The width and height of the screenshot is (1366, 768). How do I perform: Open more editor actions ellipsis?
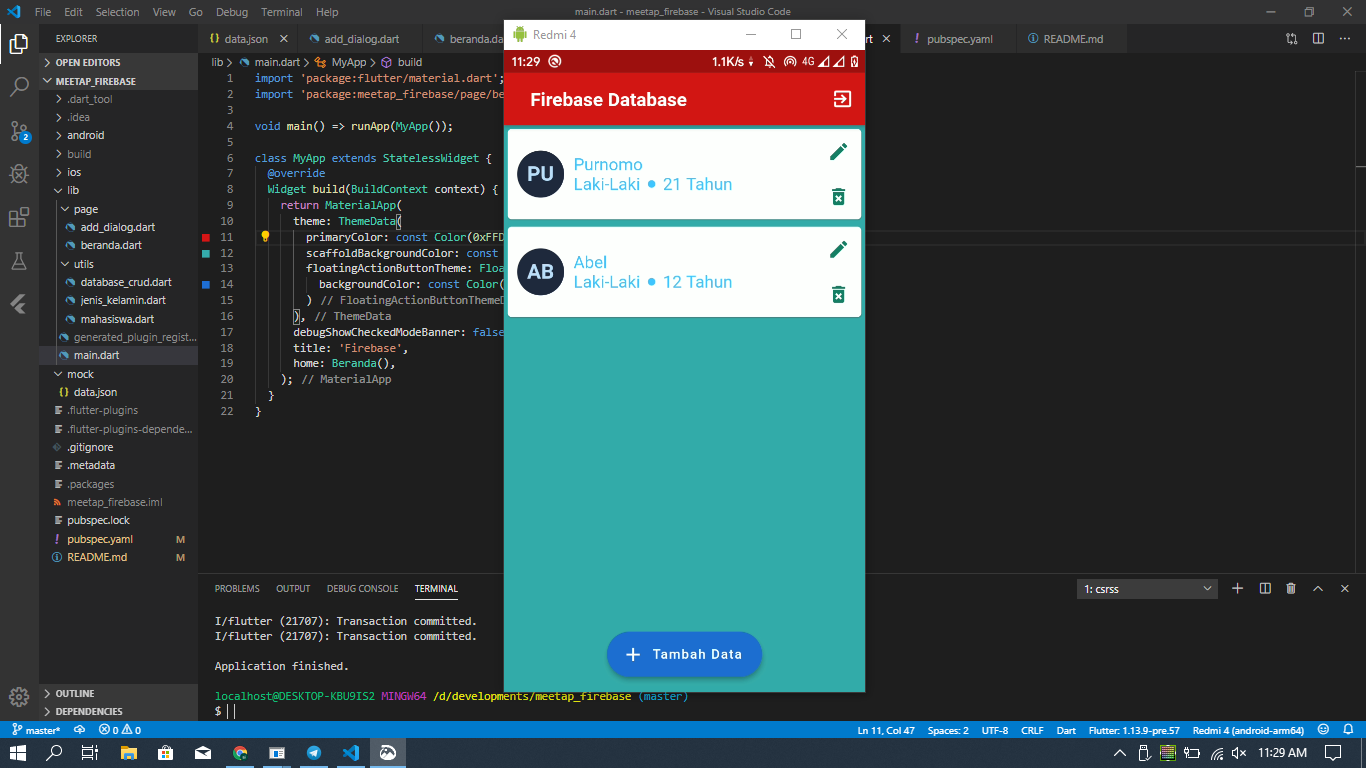coord(1345,39)
